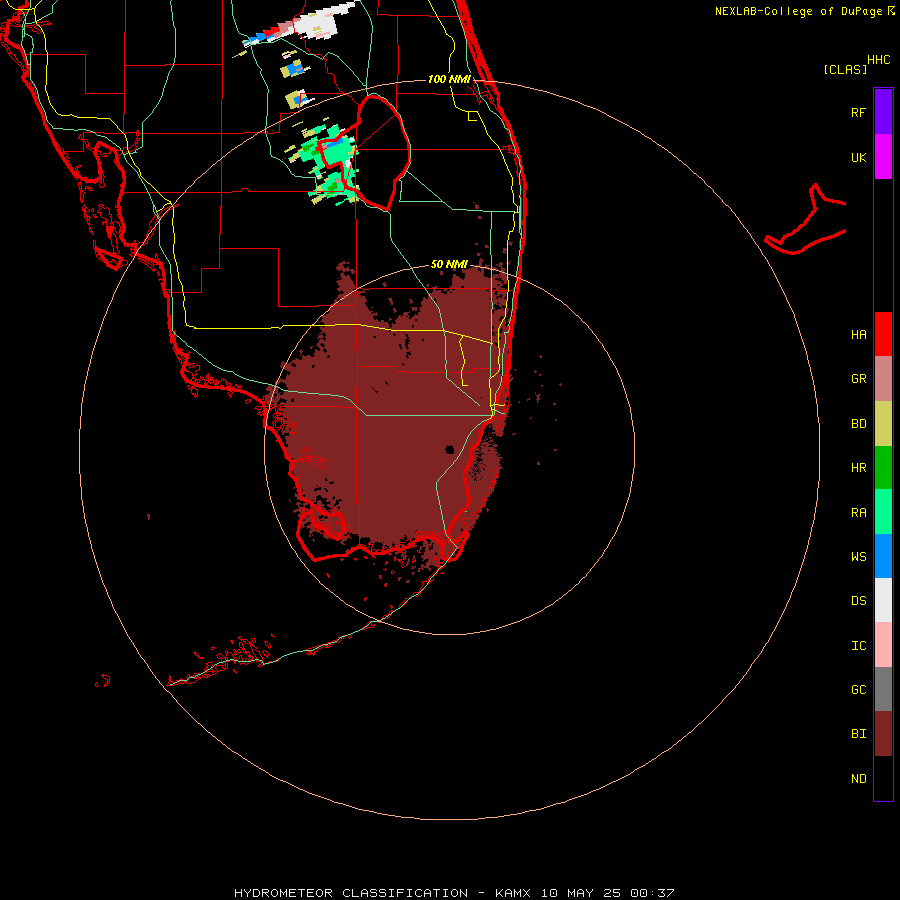Select the GC gray legend swatch
This screenshot has height=900, width=900.
click(883, 689)
